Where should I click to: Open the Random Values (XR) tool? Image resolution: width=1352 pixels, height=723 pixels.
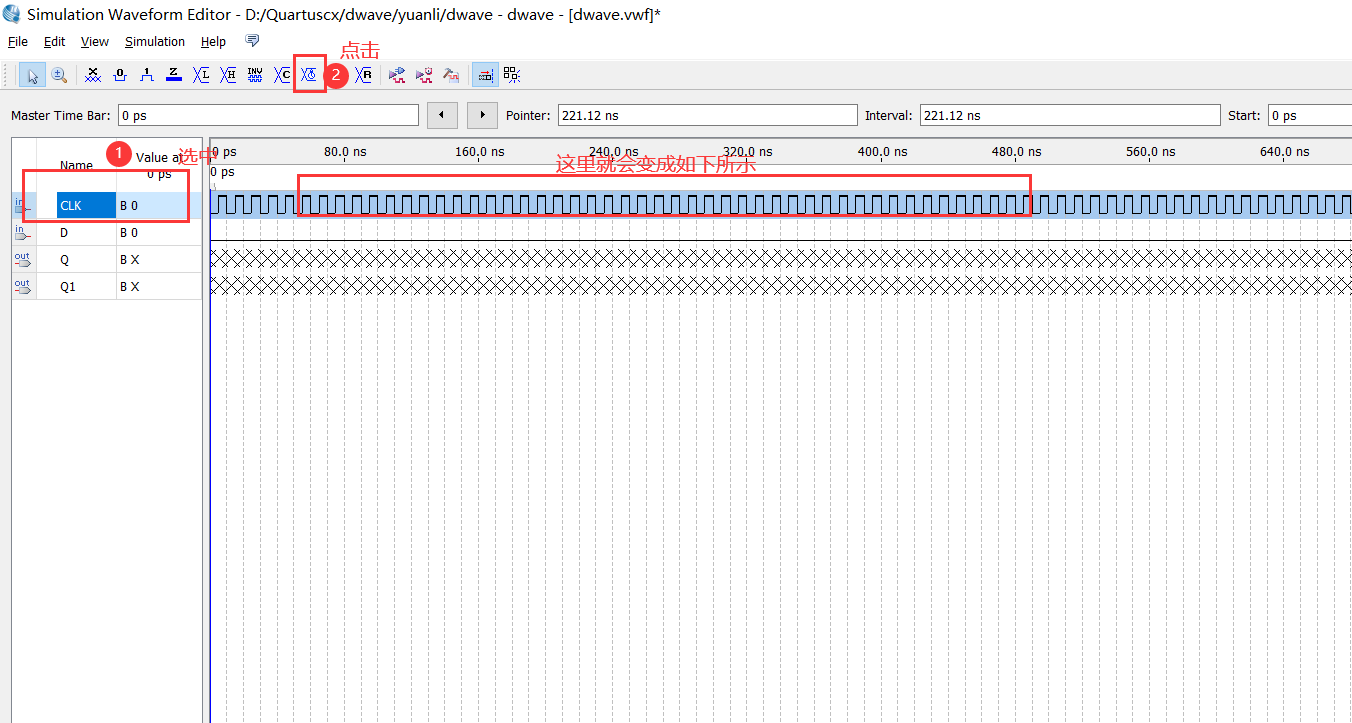click(x=363, y=75)
